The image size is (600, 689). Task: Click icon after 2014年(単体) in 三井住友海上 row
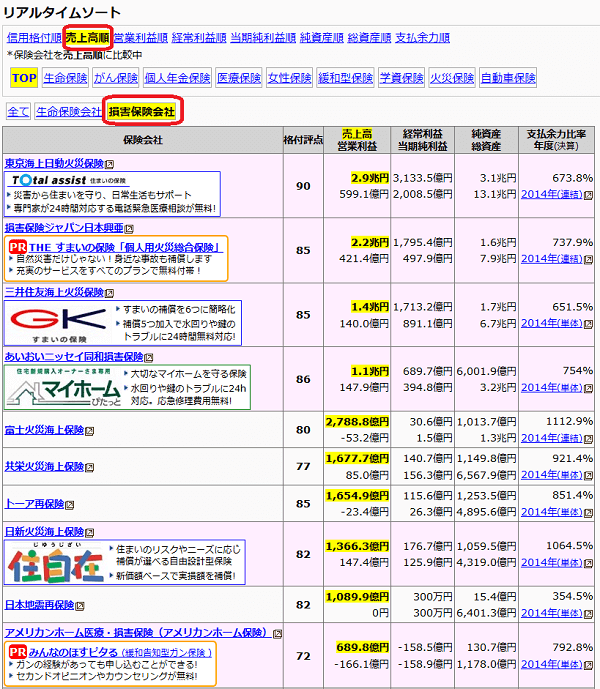(x=588, y=324)
